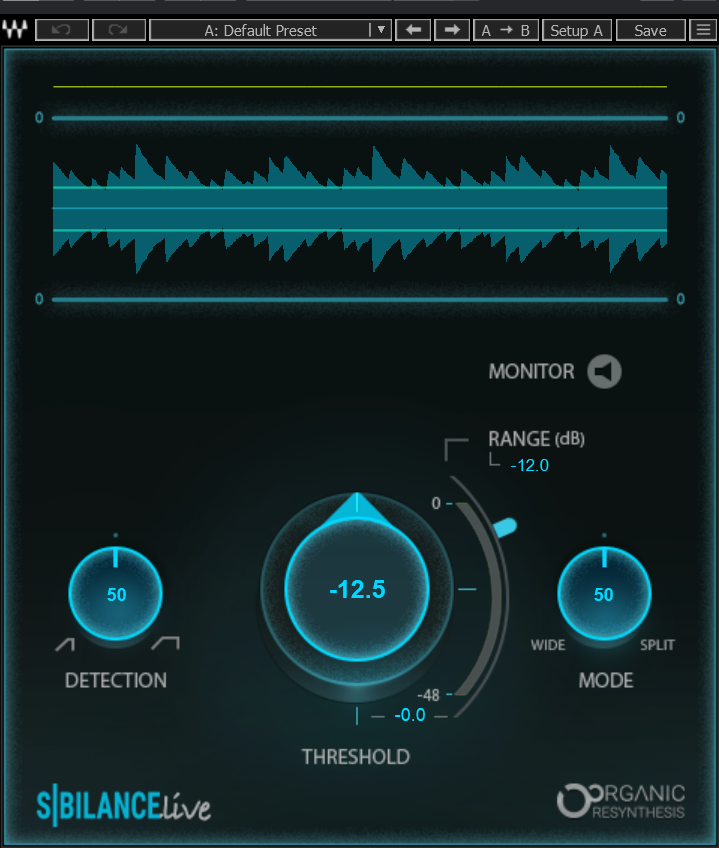Copy setup A to B
The image size is (719, 848).
click(506, 30)
